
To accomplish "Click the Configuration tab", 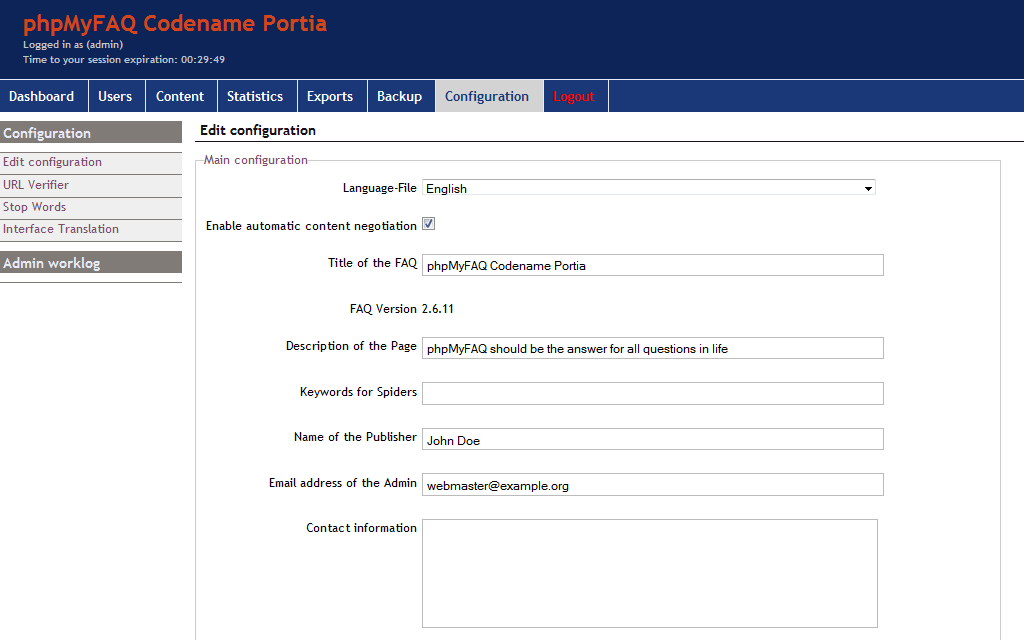I will point(487,96).
